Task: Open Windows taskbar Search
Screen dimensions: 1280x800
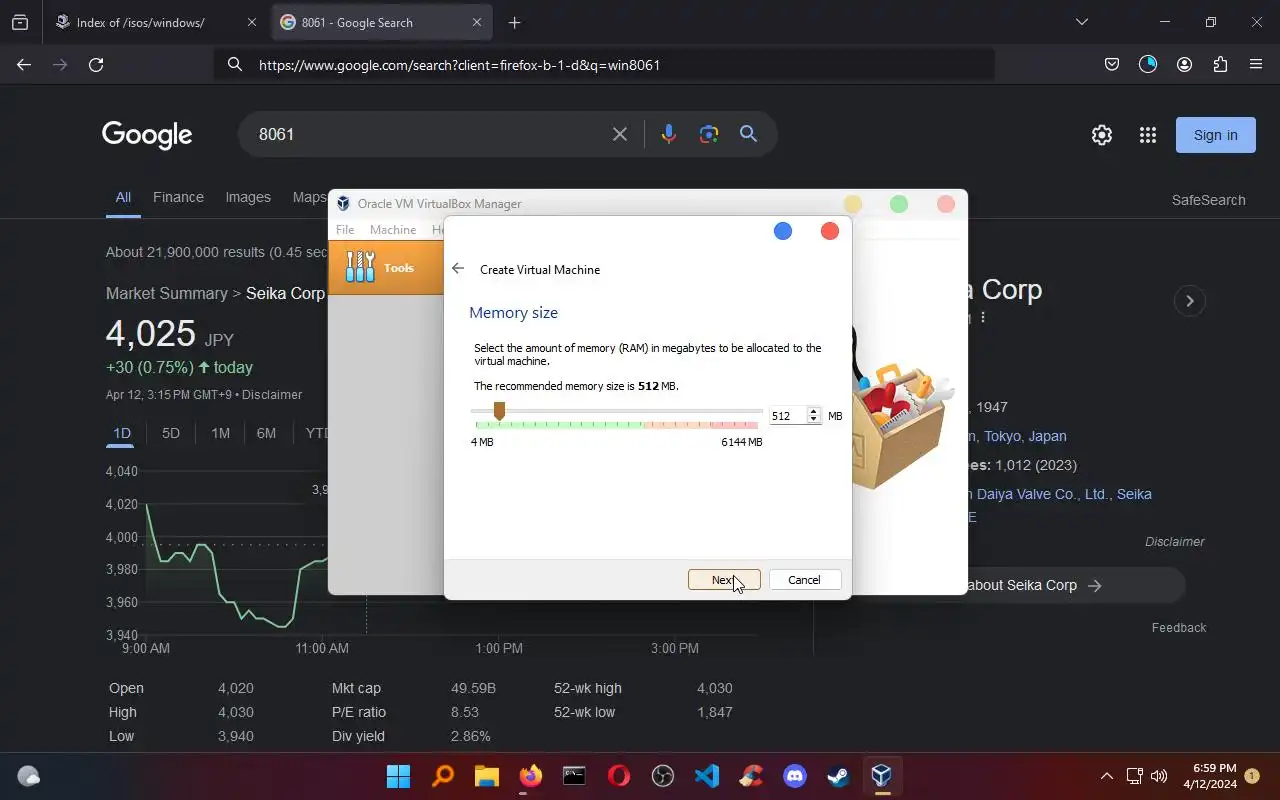Action: click(443, 776)
